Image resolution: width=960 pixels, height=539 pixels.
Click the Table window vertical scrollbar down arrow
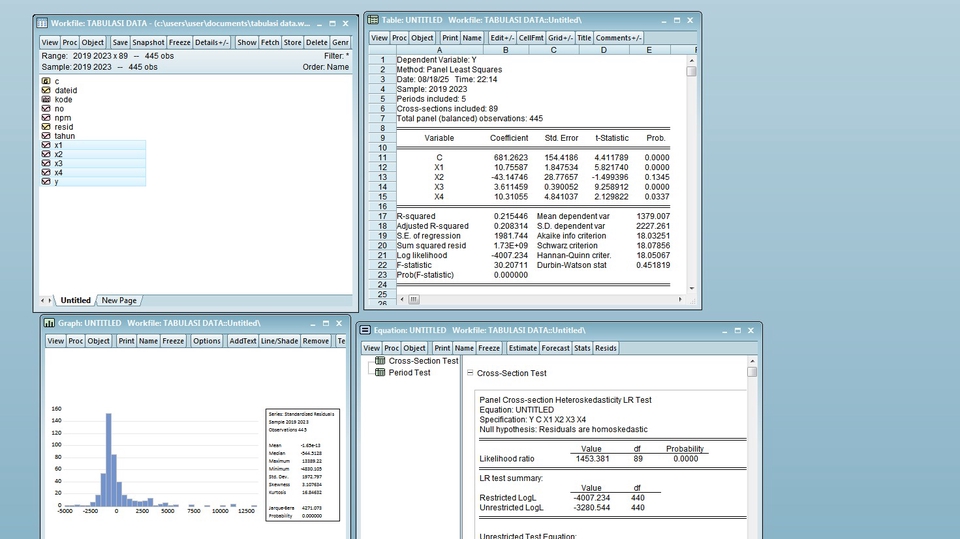click(x=691, y=288)
